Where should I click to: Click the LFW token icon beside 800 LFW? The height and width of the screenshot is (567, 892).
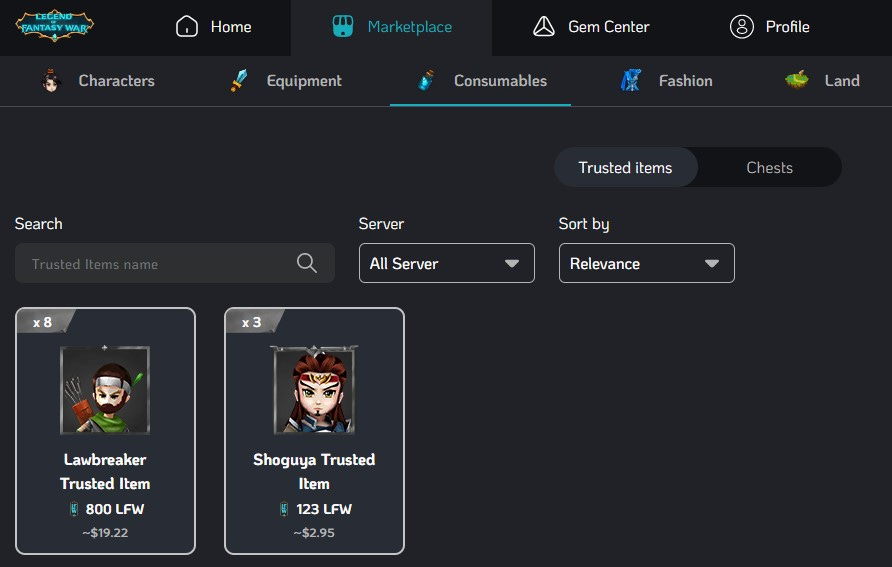[x=74, y=509]
